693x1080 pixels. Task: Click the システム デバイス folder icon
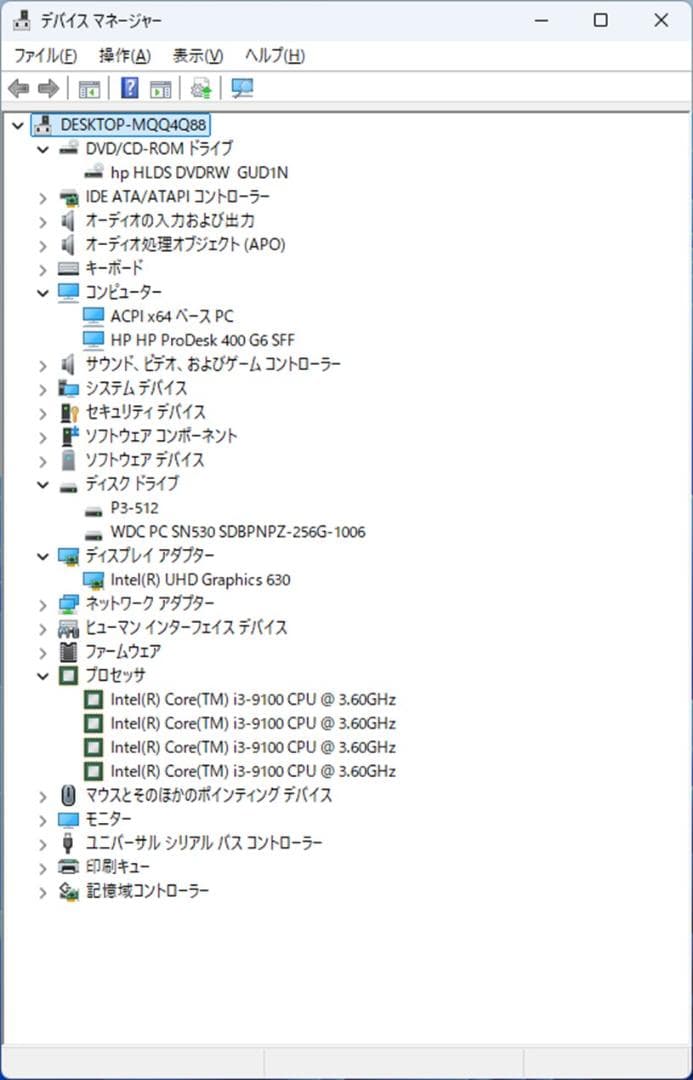(68, 388)
